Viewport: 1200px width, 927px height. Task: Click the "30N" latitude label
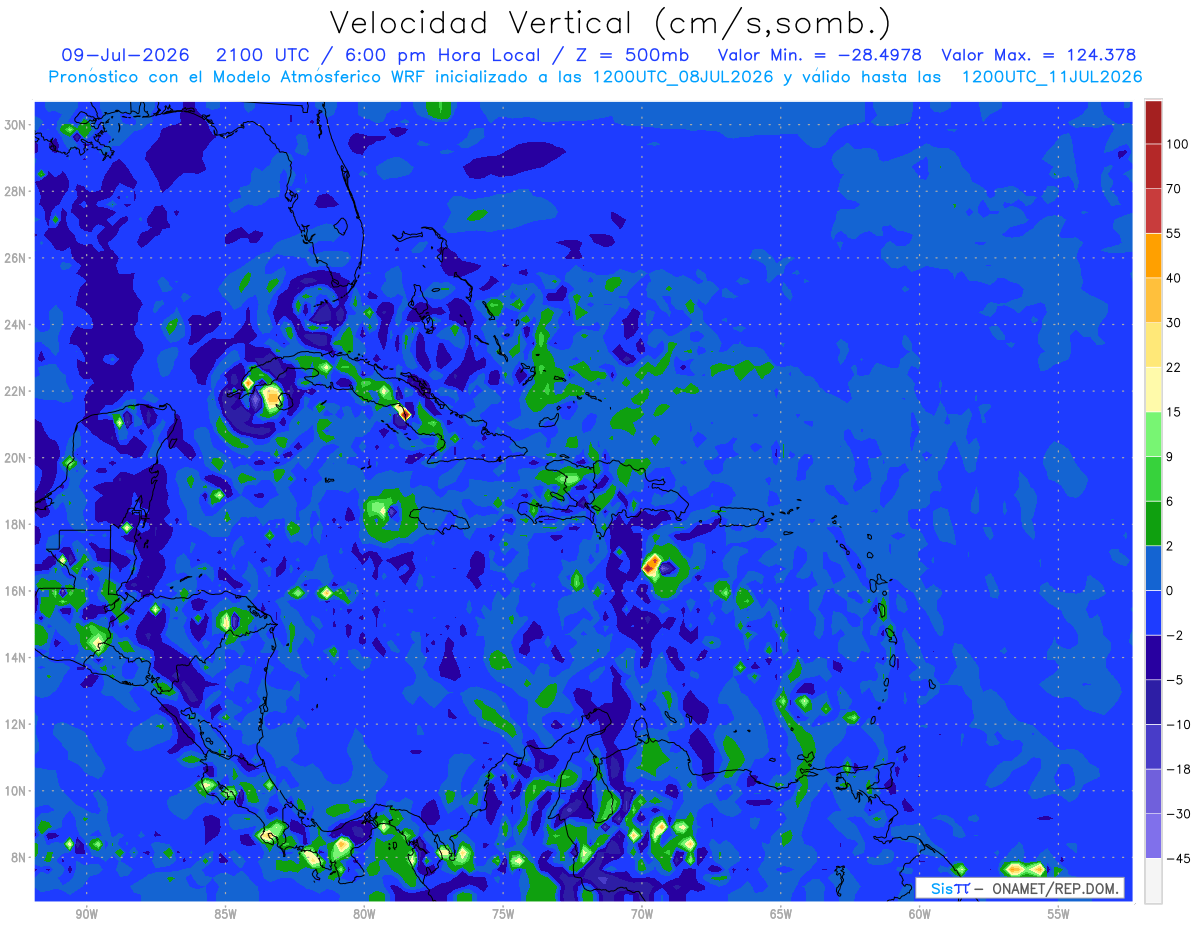click(x=16, y=125)
